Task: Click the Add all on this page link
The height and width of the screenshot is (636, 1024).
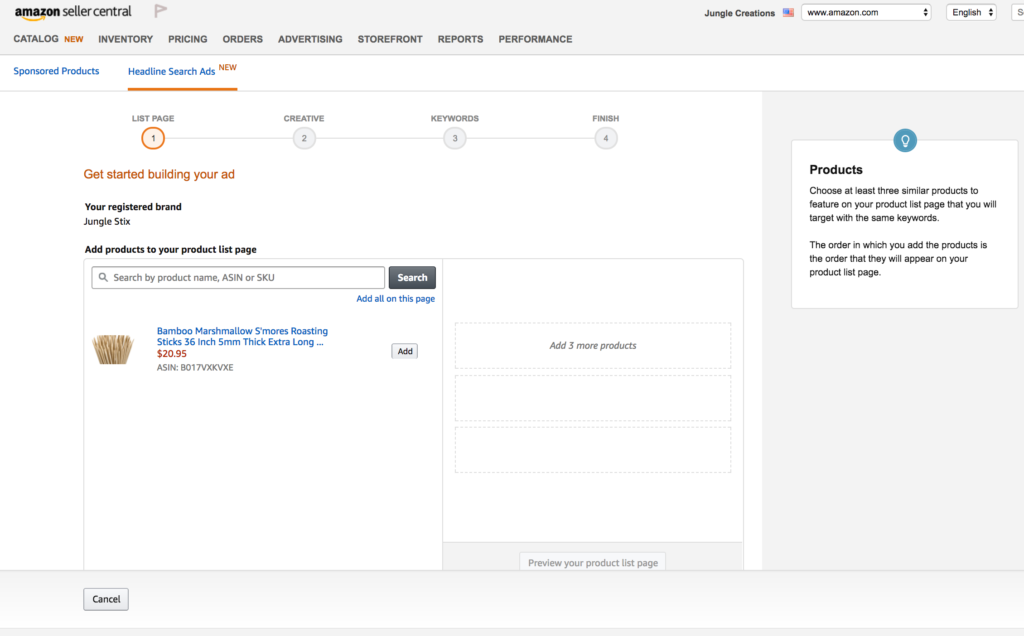Action: click(395, 299)
